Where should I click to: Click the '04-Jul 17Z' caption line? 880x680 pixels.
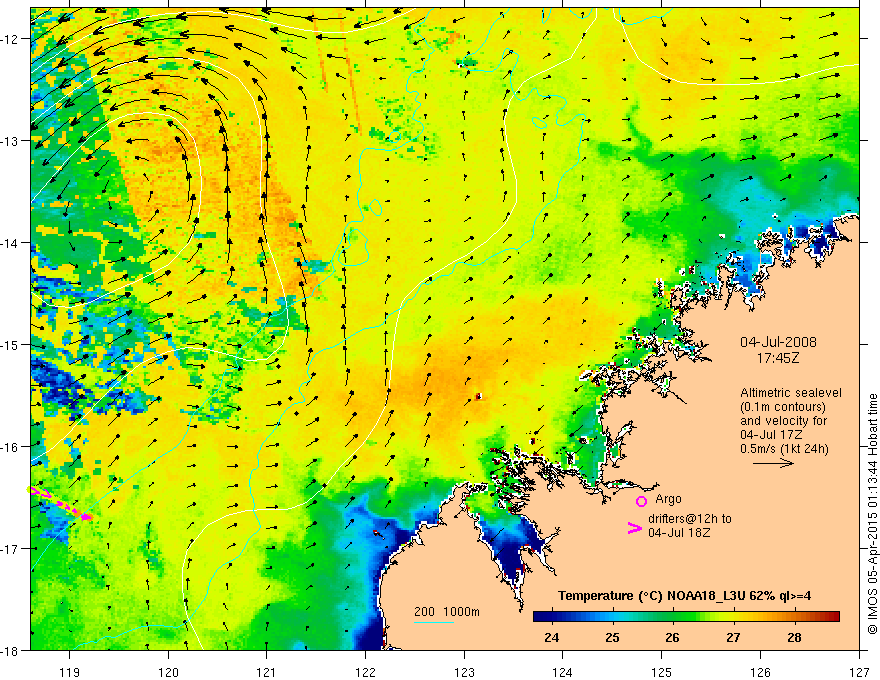771,435
